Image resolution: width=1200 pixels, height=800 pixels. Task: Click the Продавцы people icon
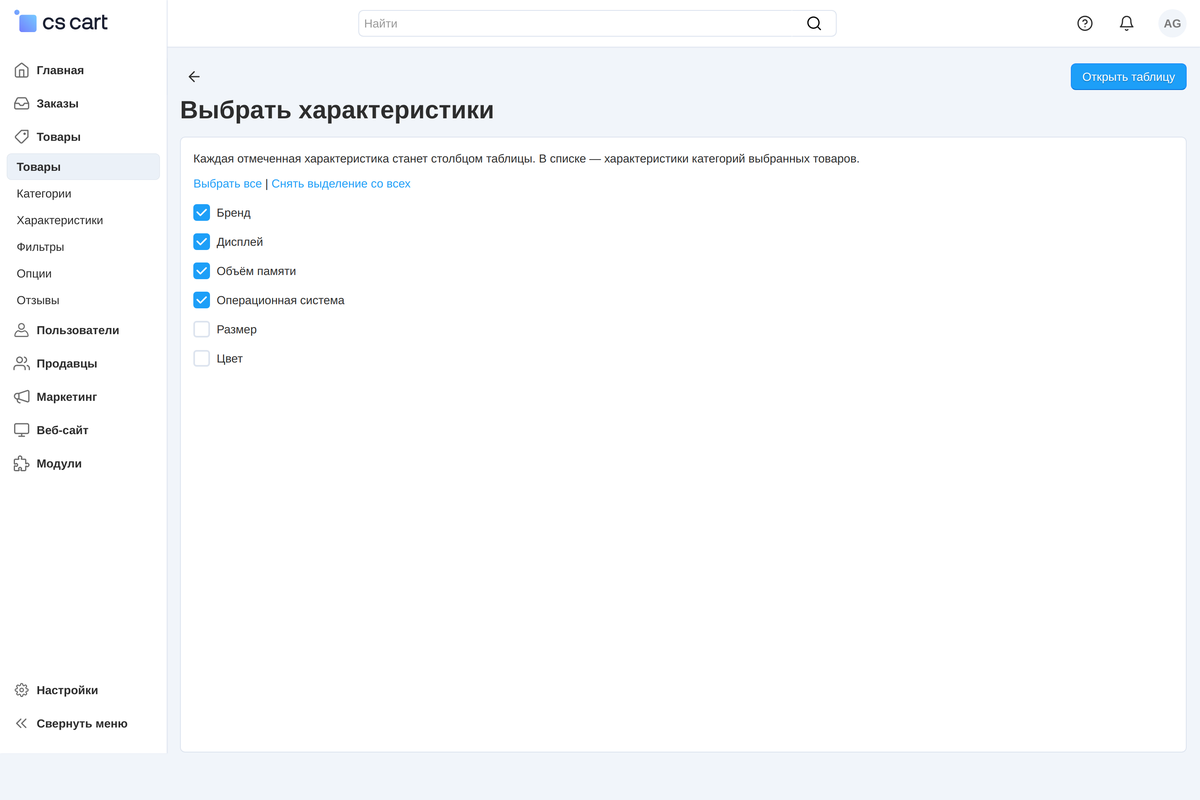coord(22,363)
